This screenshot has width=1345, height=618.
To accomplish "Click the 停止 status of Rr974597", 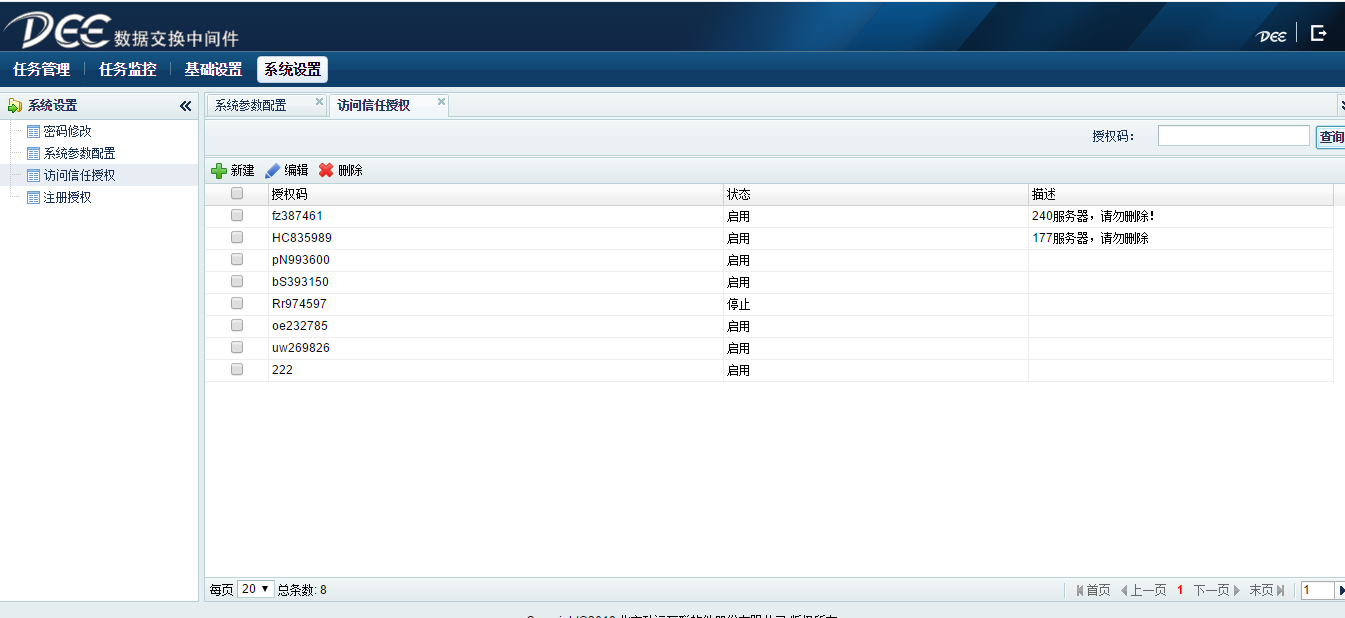I will coord(738,304).
